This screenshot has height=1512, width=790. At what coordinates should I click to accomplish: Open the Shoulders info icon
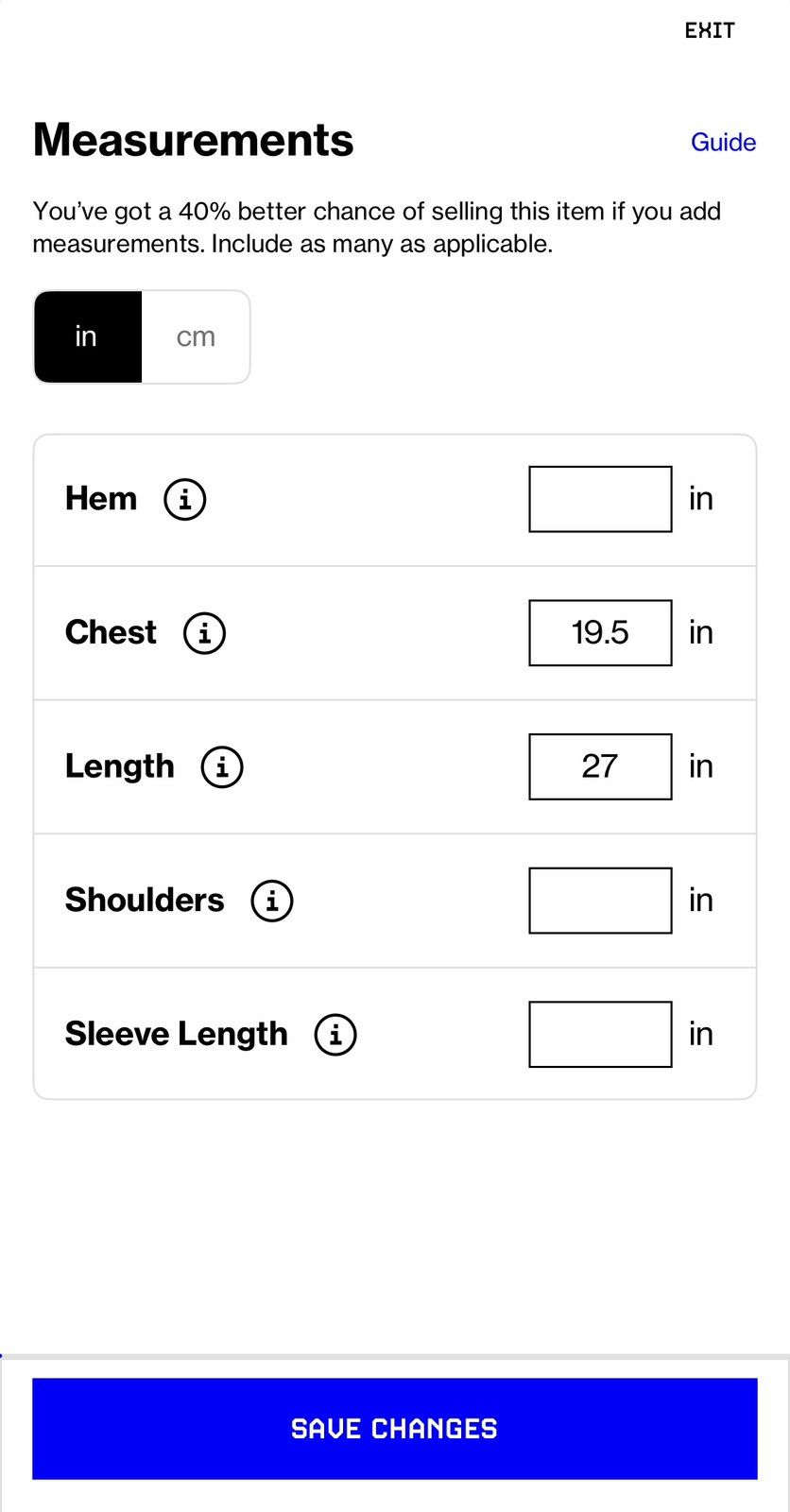pos(272,901)
